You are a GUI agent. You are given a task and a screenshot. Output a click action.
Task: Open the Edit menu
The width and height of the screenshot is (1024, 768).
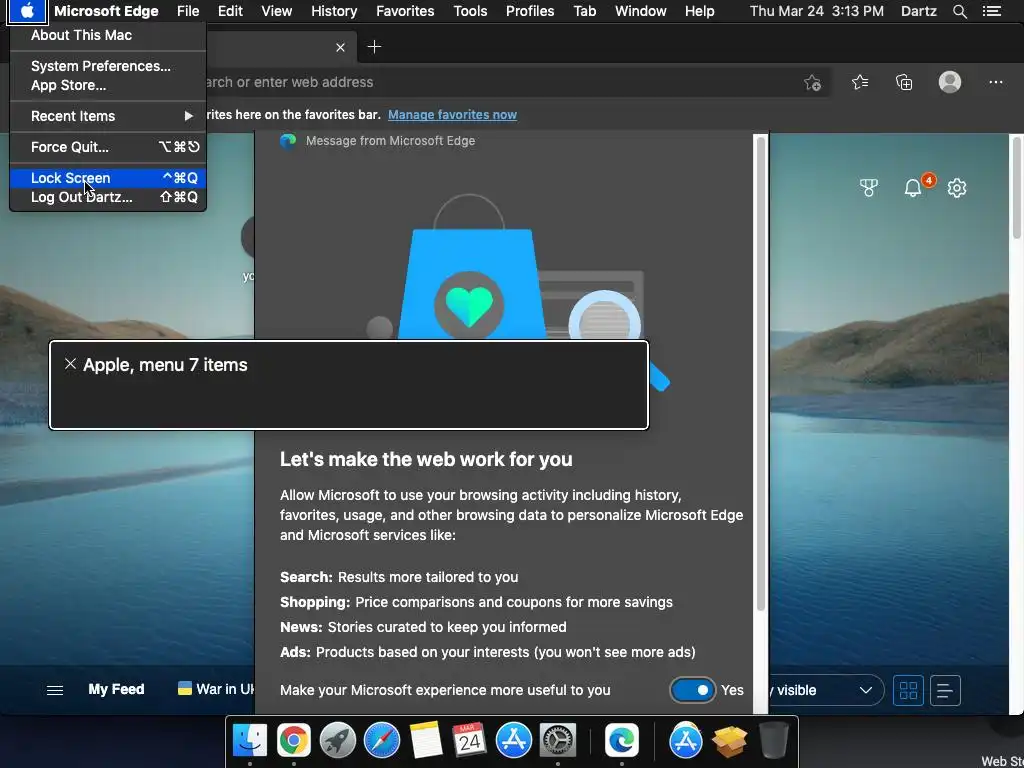point(231,11)
